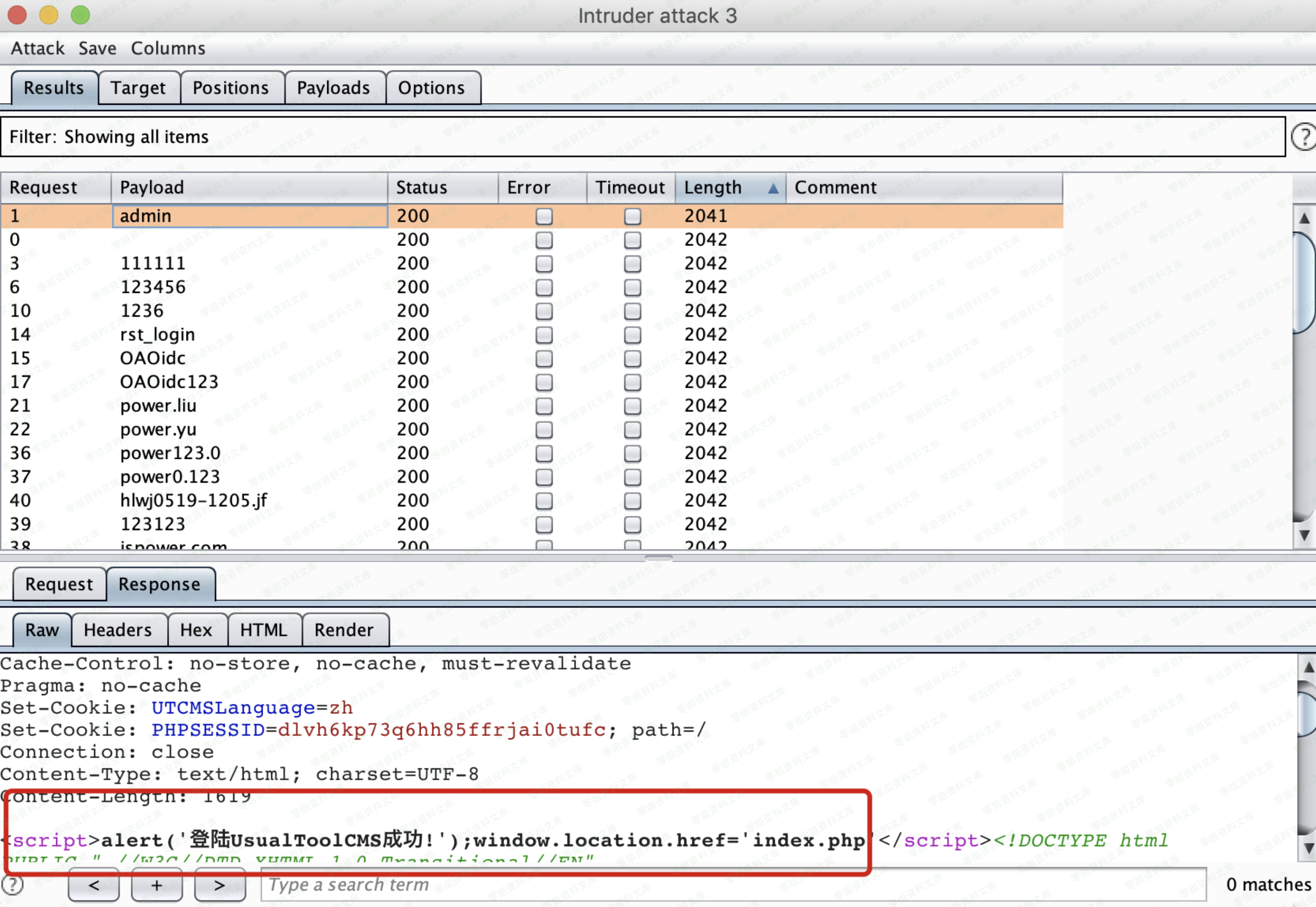Open the Attack menu
The image size is (1316, 907).
(38, 48)
